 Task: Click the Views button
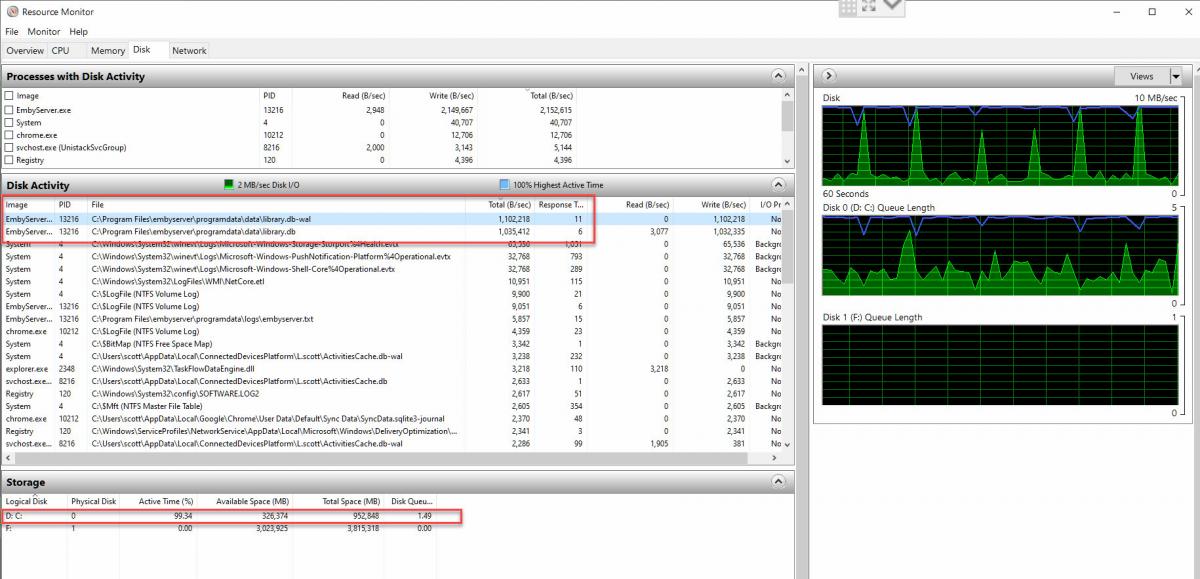coord(1141,76)
